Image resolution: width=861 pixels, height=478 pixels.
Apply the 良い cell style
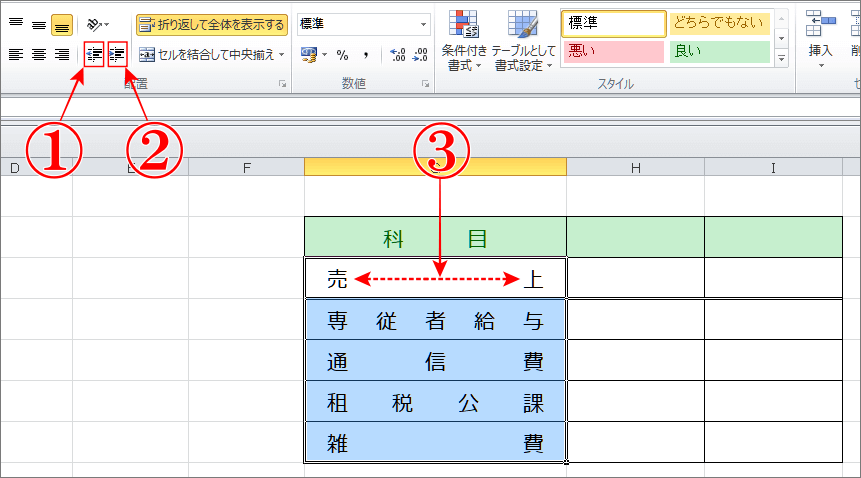(719, 52)
